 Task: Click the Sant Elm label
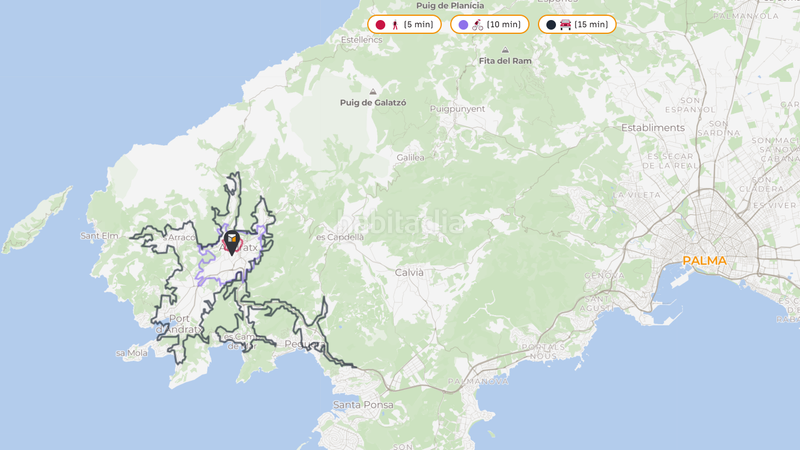100,236
